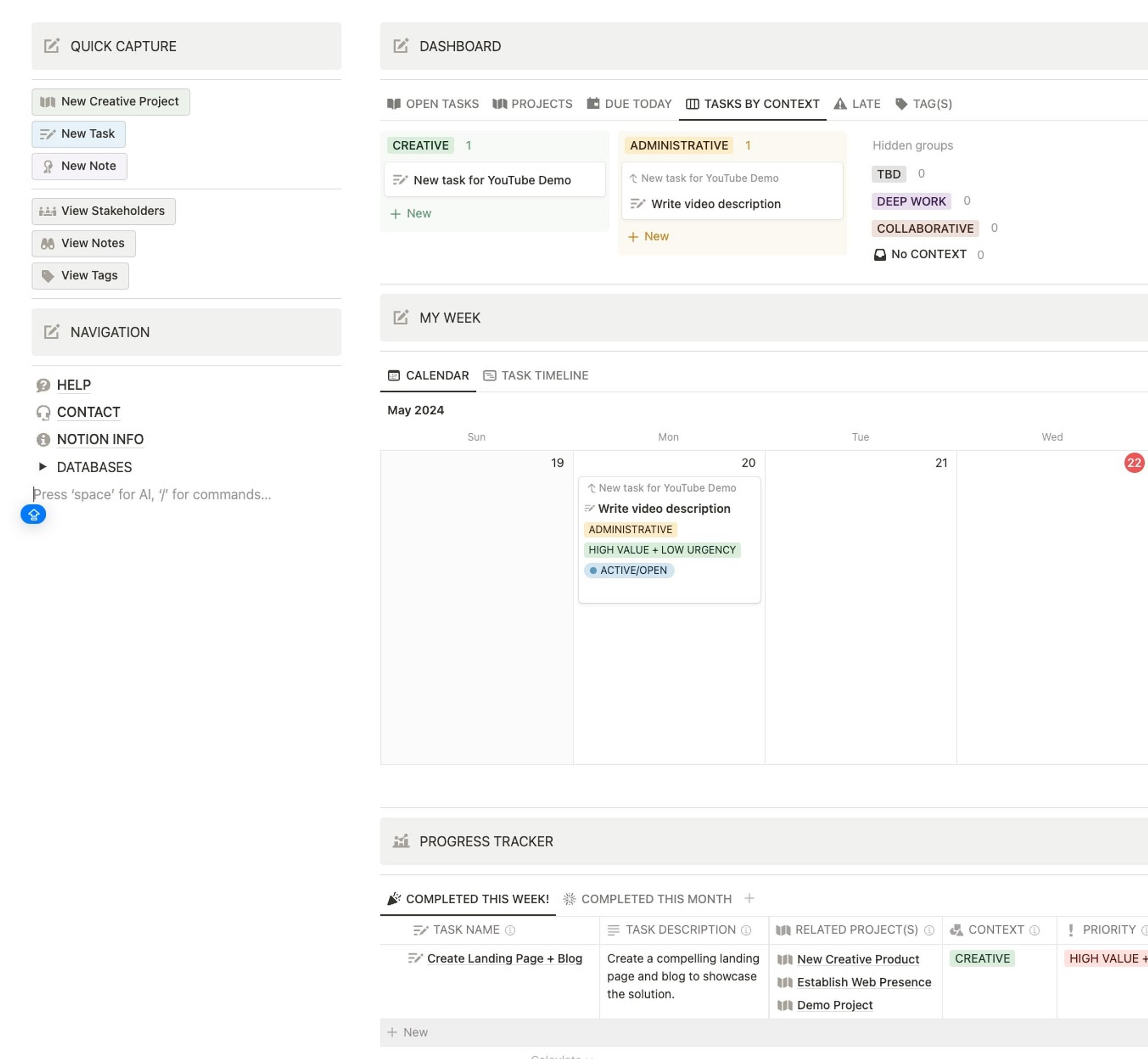This screenshot has height=1059, width=1148.
Task: Click the warning icon on the LATE tab
Action: point(840,104)
